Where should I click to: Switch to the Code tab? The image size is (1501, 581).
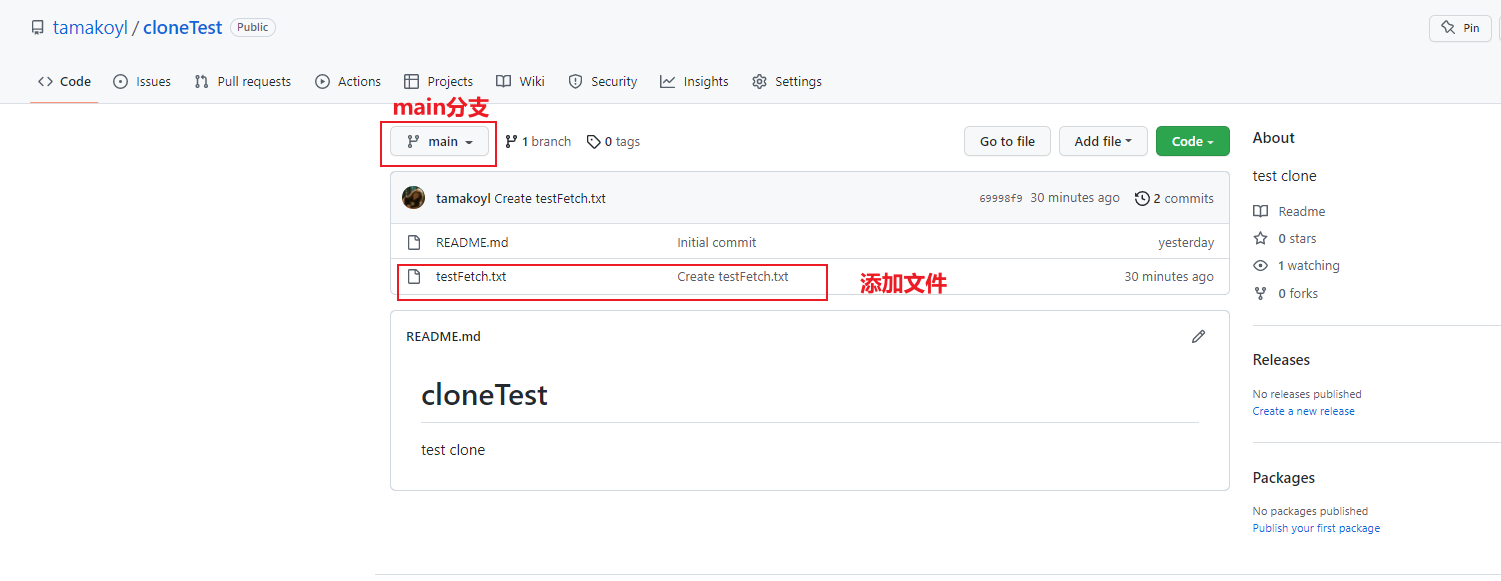point(64,82)
